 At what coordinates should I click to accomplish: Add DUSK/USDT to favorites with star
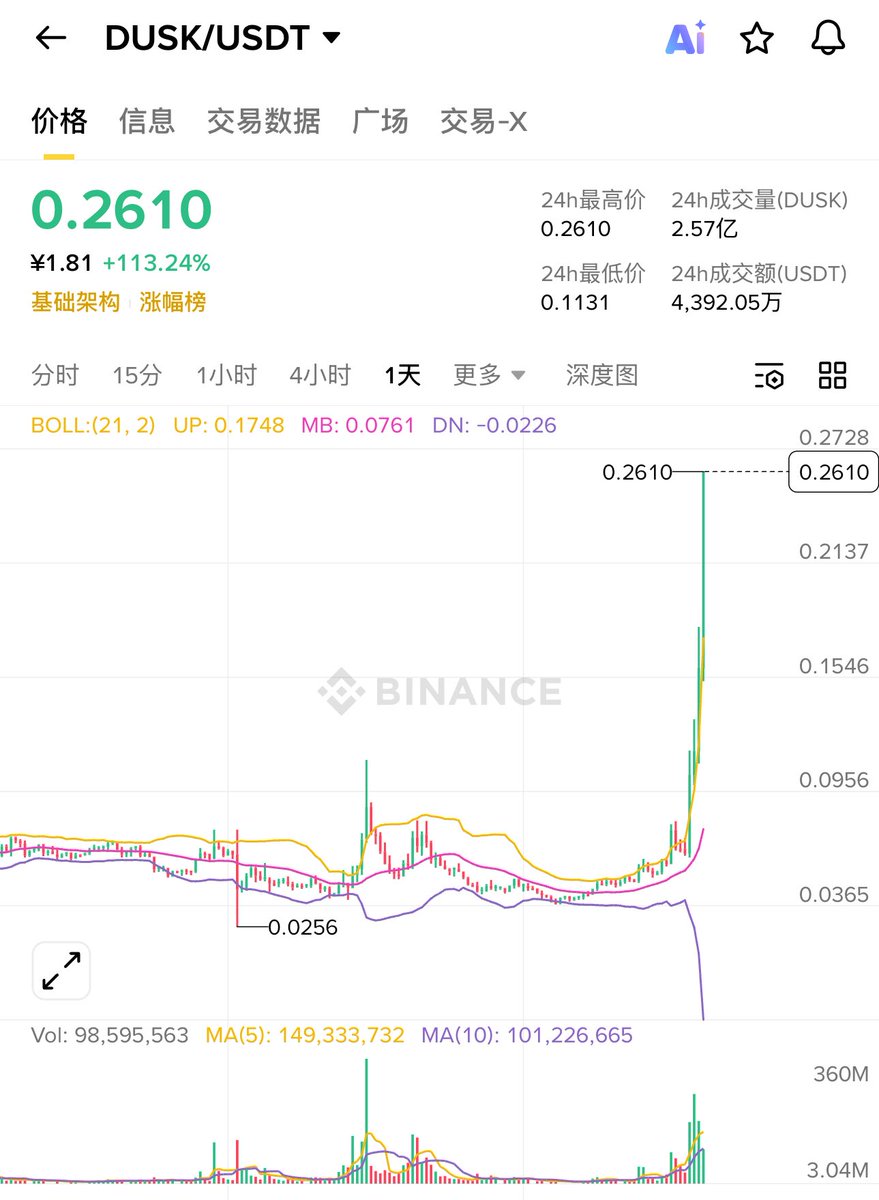(757, 38)
